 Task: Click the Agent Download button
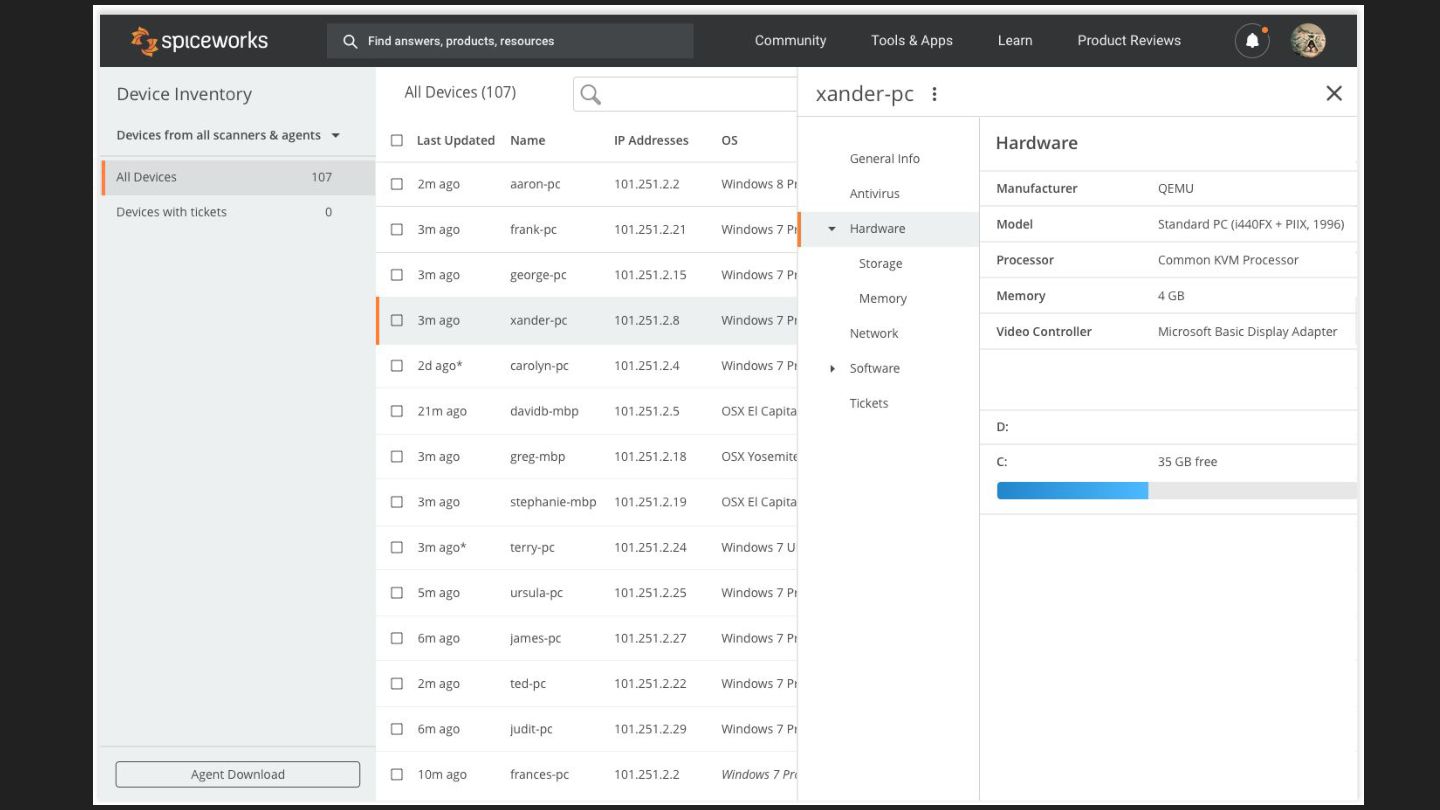coord(237,774)
